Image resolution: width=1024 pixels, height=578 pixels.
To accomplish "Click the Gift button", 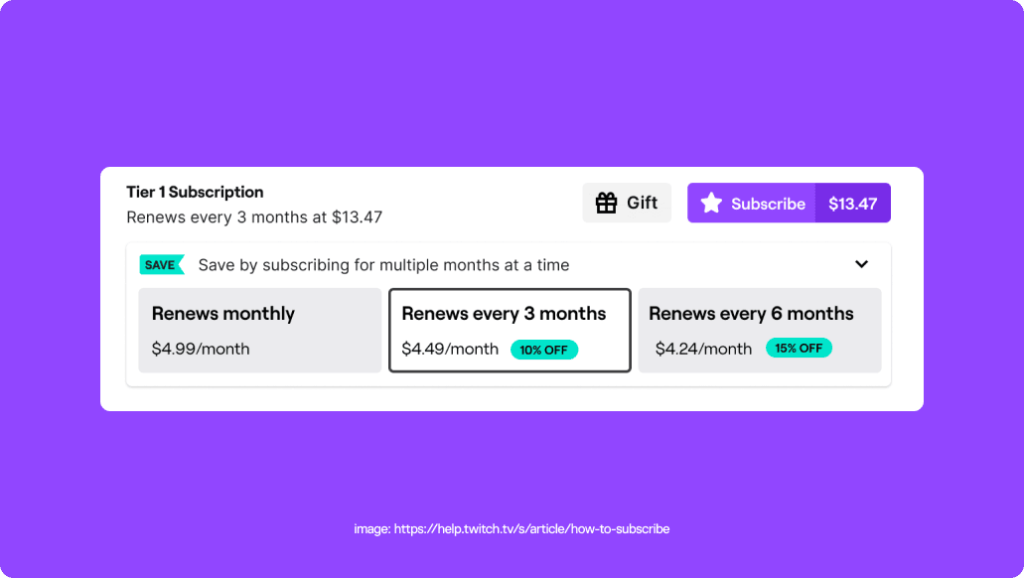I will [626, 202].
